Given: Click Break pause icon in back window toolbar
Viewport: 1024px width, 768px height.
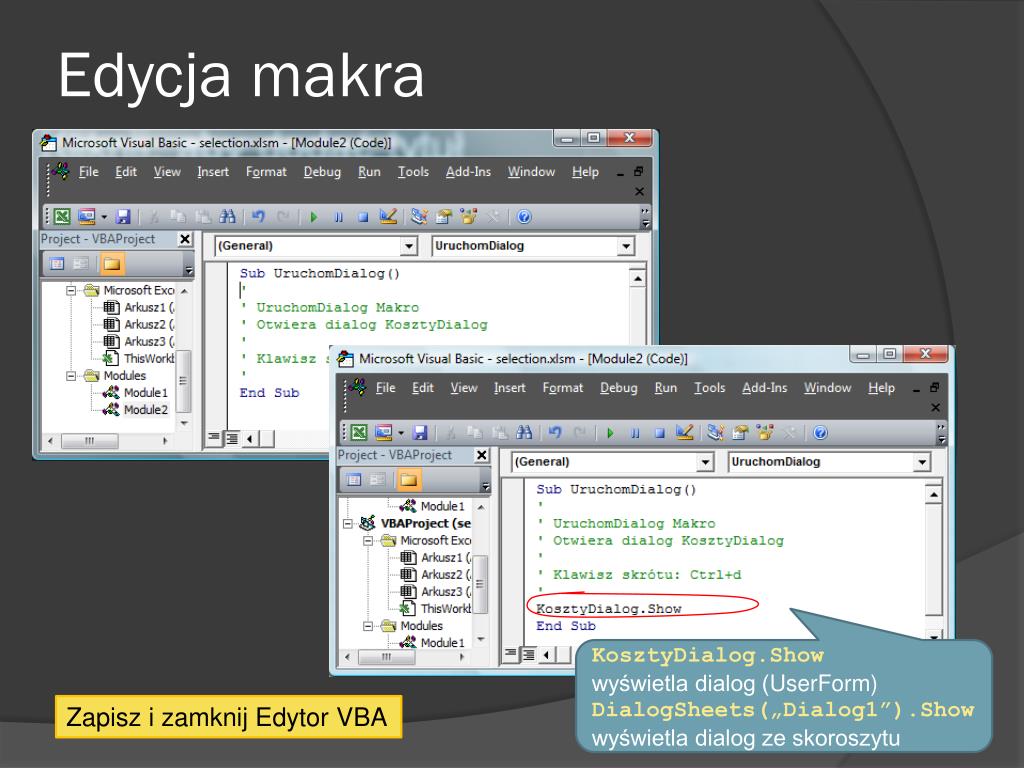Looking at the screenshot, I should pyautogui.click(x=338, y=217).
